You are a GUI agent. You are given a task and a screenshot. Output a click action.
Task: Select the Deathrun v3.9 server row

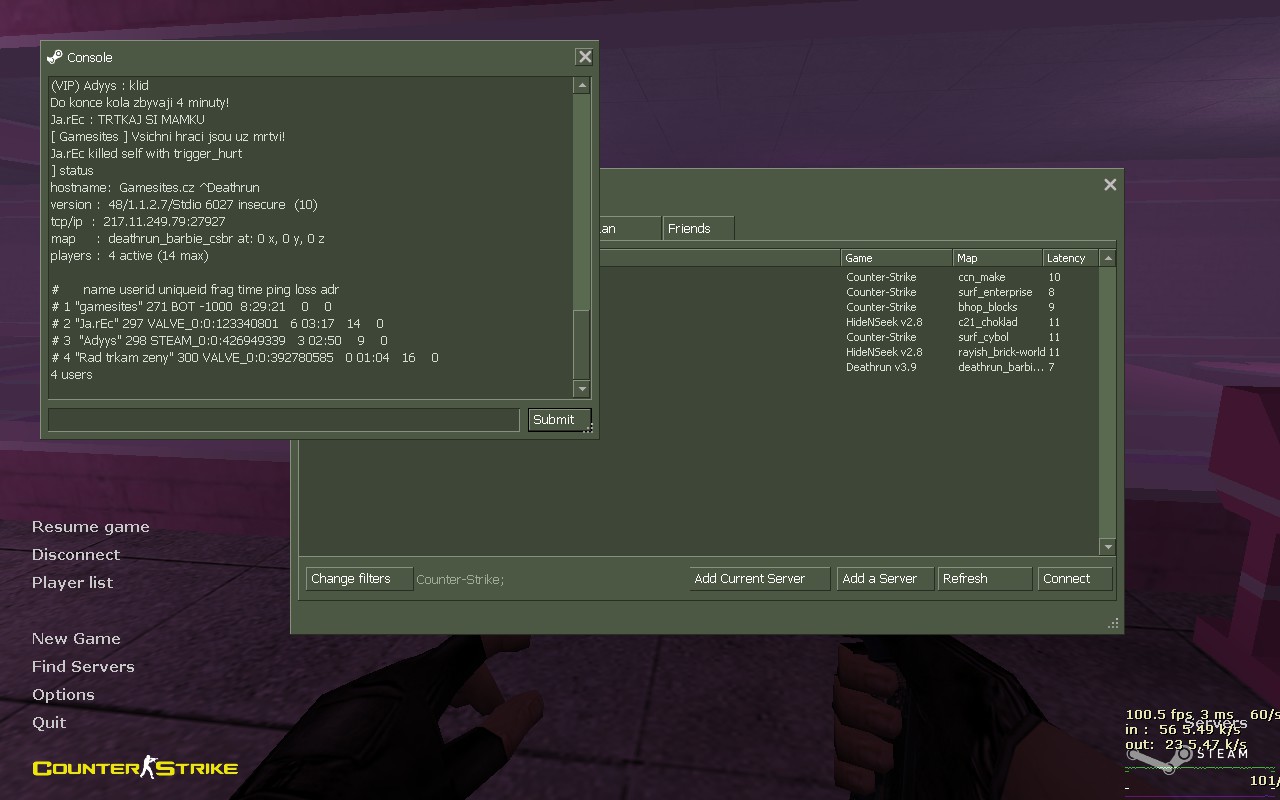(849, 367)
